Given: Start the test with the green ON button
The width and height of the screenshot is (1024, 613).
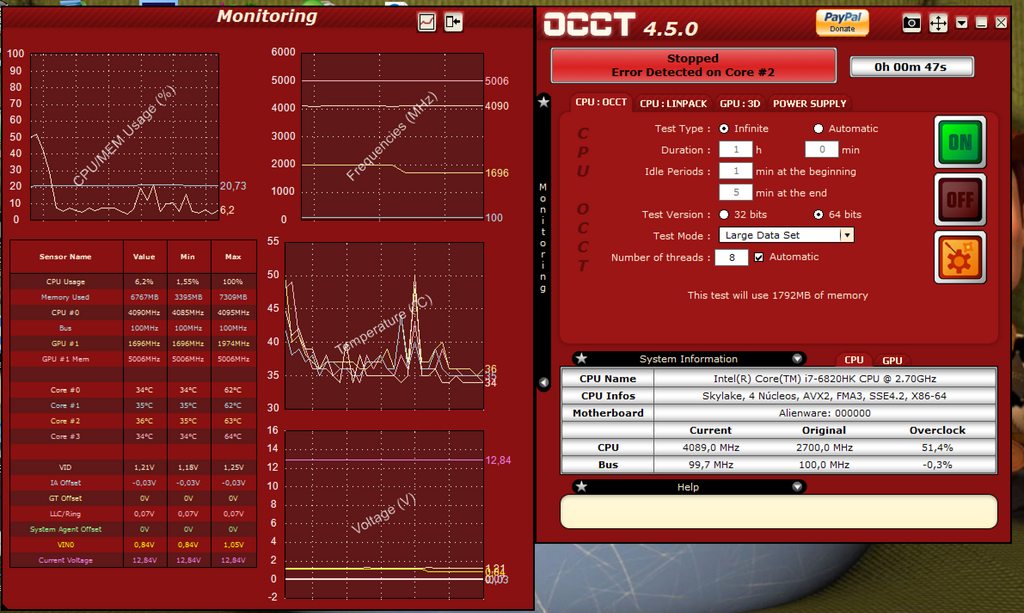Looking at the screenshot, I should (960, 142).
